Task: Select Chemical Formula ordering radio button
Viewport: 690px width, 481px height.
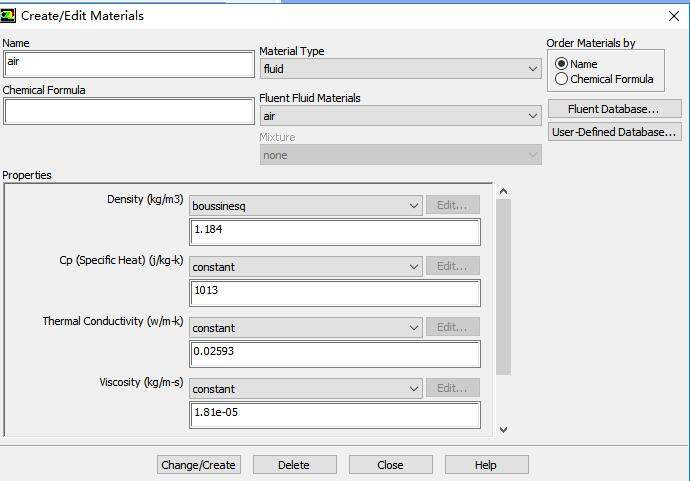Action: pos(562,79)
